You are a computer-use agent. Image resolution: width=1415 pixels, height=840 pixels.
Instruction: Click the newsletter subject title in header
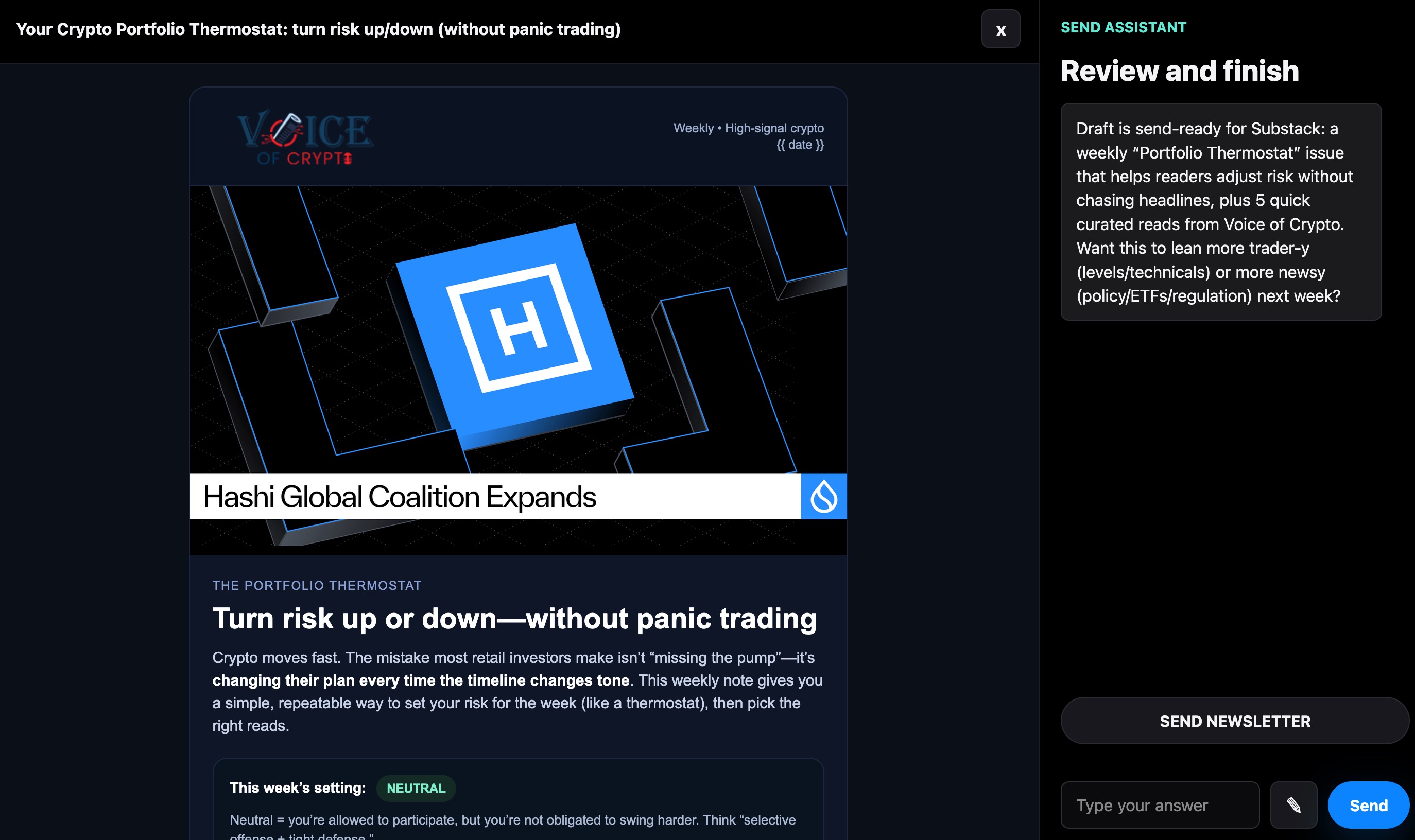pyautogui.click(x=318, y=29)
